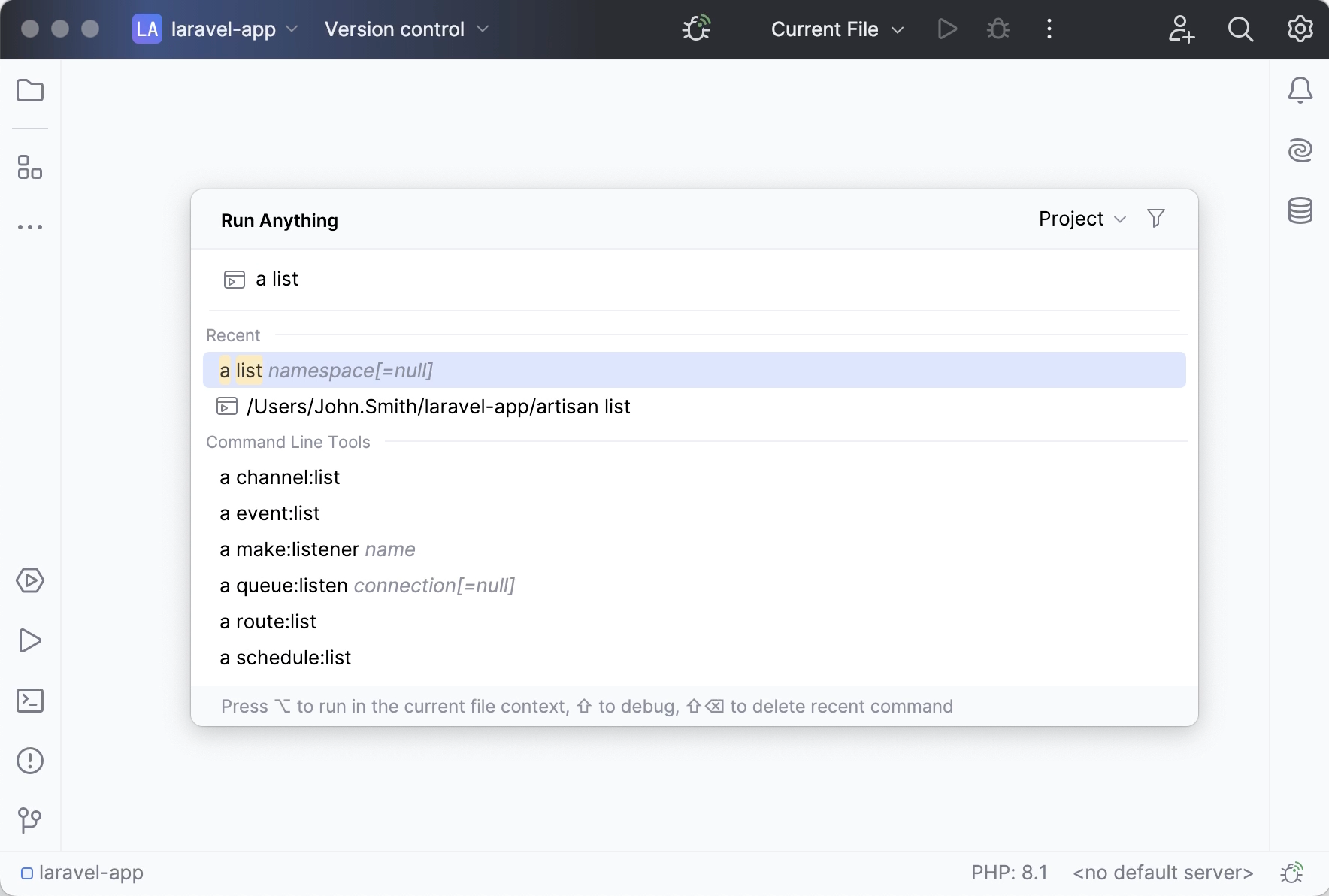
Task: Open the Database tool window
Action: coord(1300,210)
